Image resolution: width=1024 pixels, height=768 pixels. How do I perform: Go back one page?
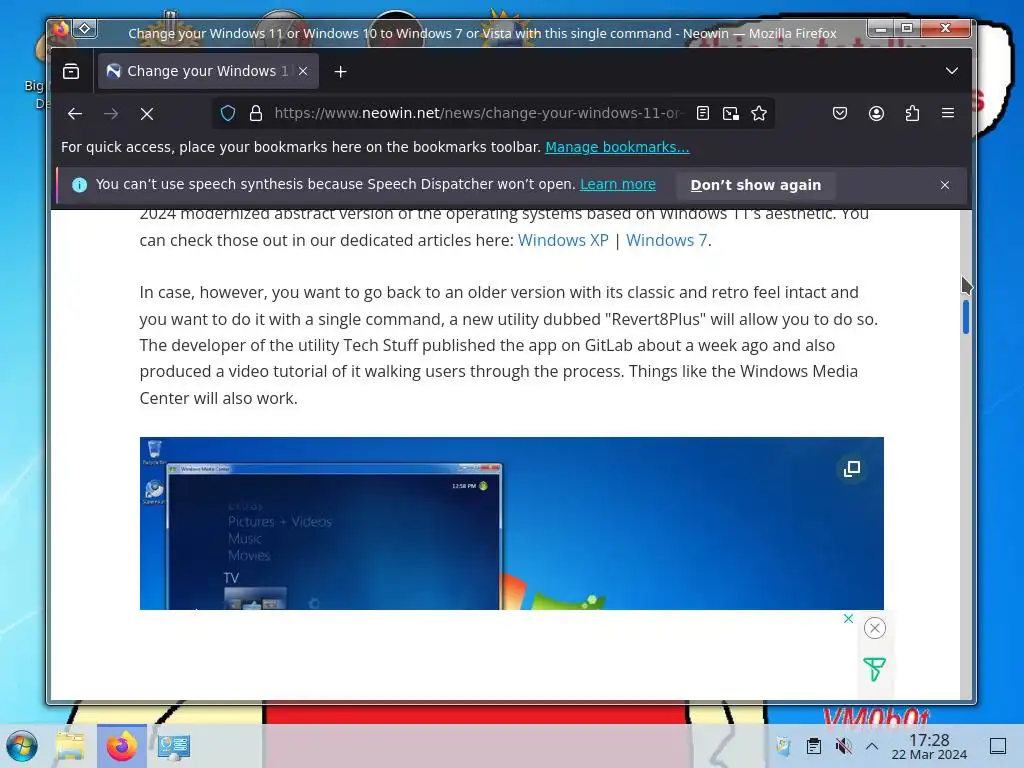75,114
